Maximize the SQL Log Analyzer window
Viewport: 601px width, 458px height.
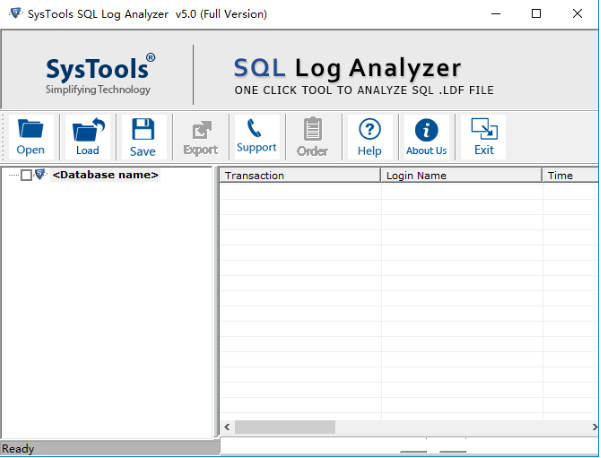[x=536, y=14]
